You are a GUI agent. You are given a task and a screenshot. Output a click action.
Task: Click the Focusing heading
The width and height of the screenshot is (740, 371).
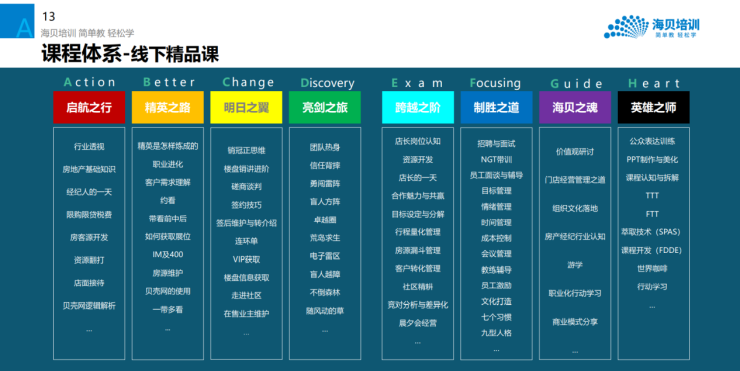point(495,83)
